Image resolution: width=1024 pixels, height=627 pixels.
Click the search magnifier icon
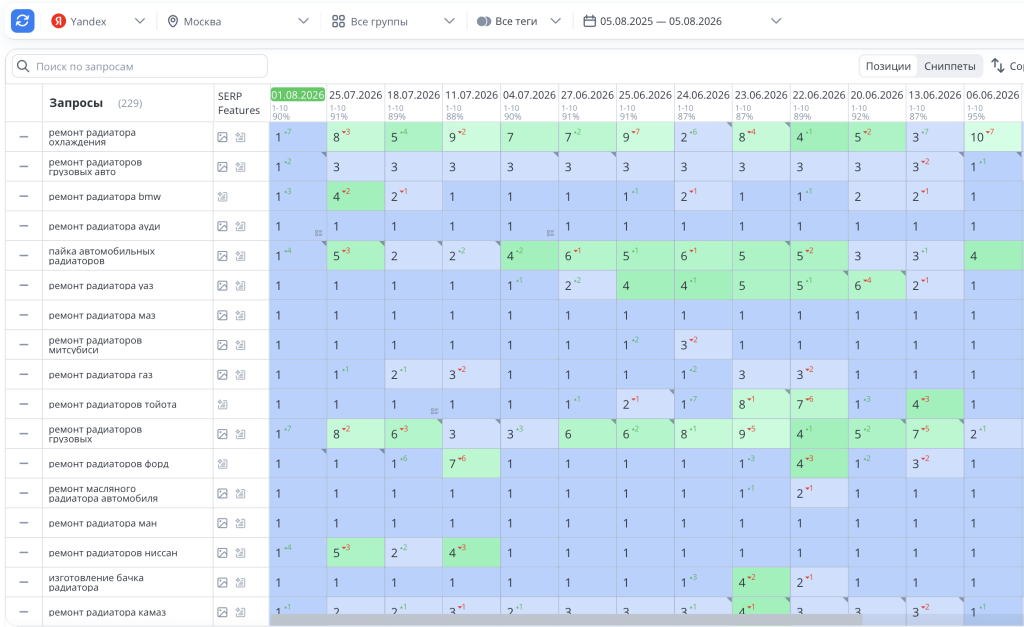(x=23, y=66)
